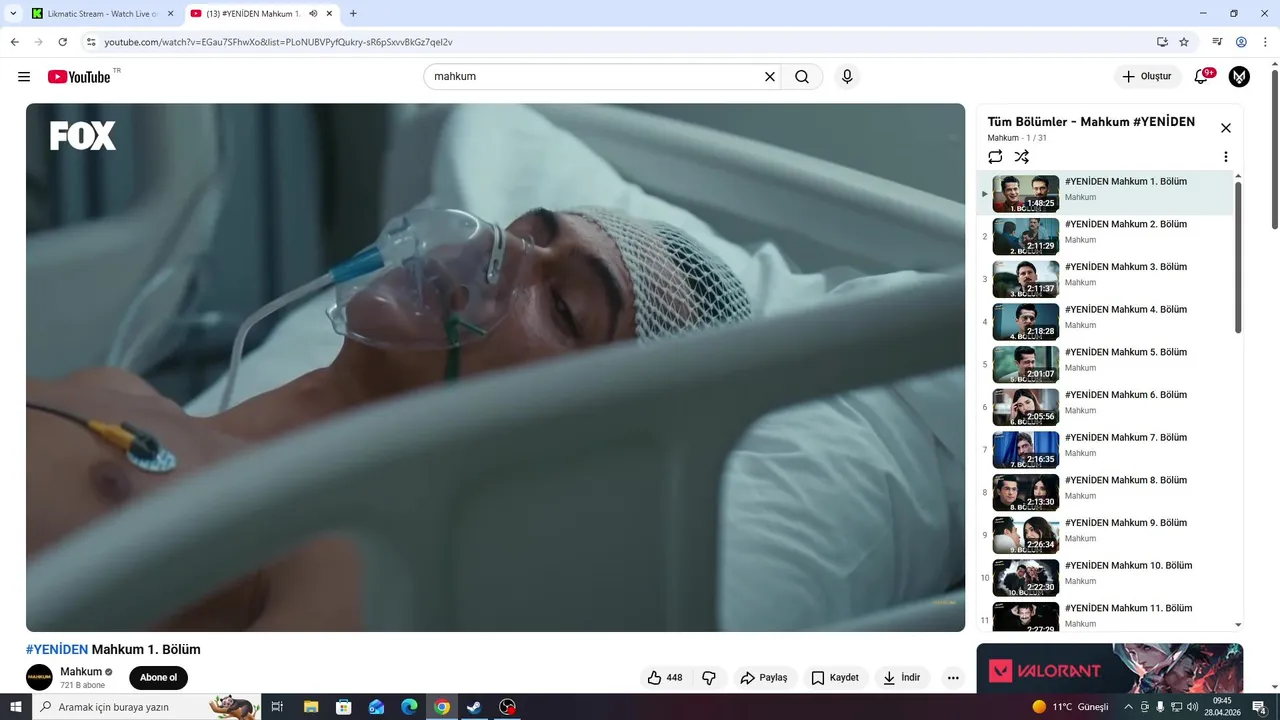
Task: Play #YENİDEN Mahkum 6. Bölüm title
Action: 1126,395
